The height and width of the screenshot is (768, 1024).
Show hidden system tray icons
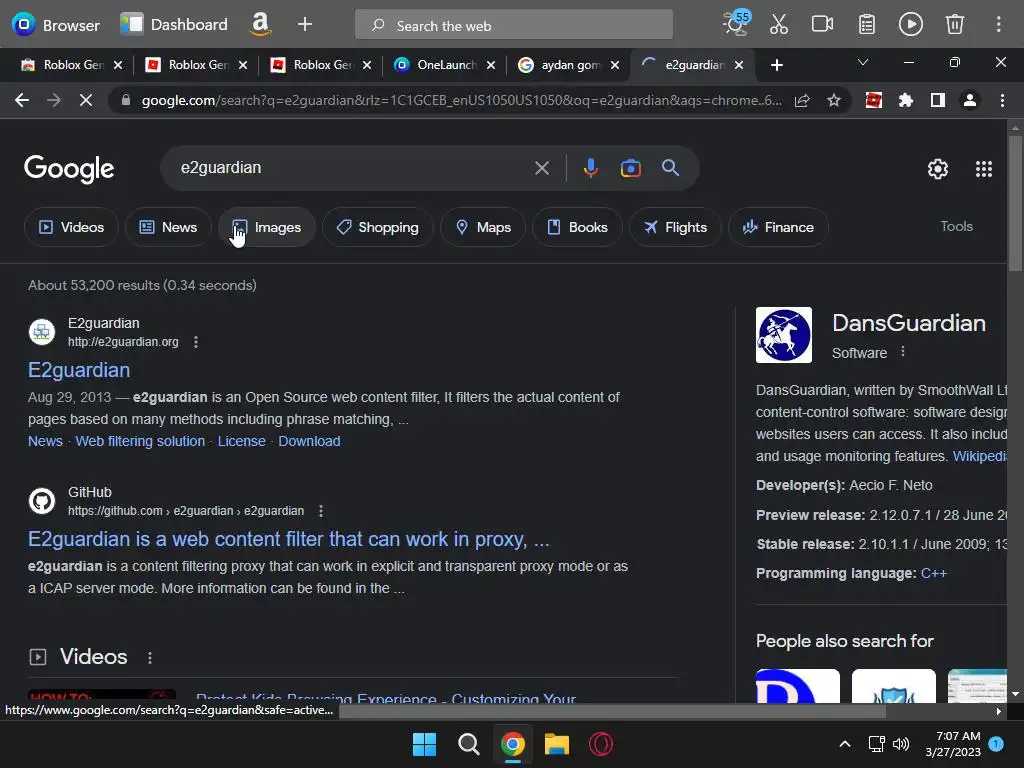(844, 744)
